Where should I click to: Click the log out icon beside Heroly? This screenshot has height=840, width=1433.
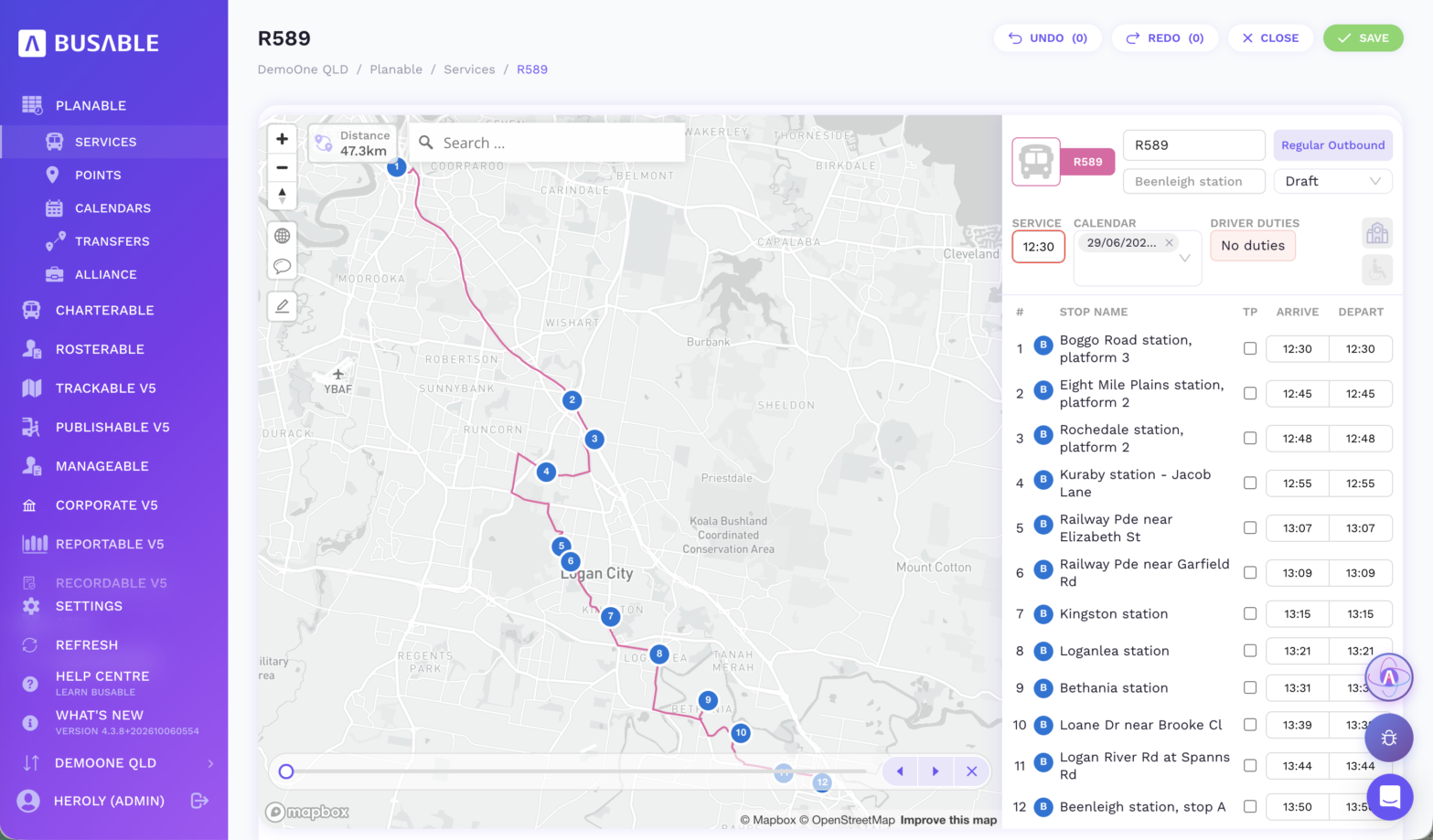(199, 801)
